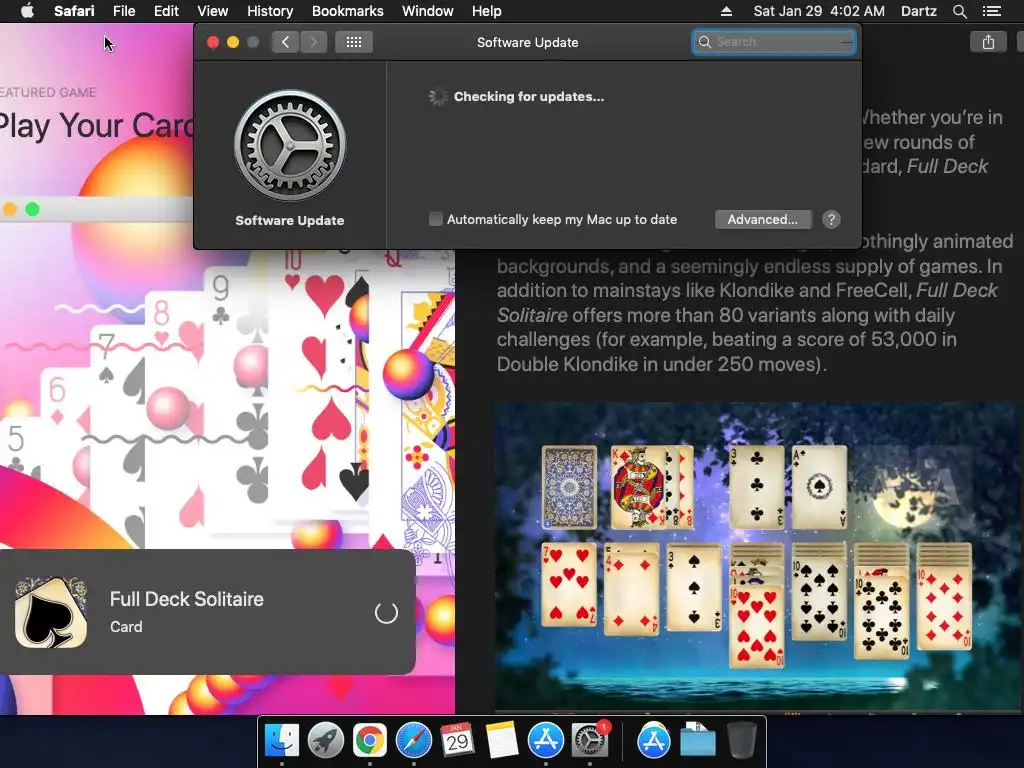Viewport: 1024px width, 768px height.
Task: Open the Help menu
Action: pyautogui.click(x=487, y=11)
